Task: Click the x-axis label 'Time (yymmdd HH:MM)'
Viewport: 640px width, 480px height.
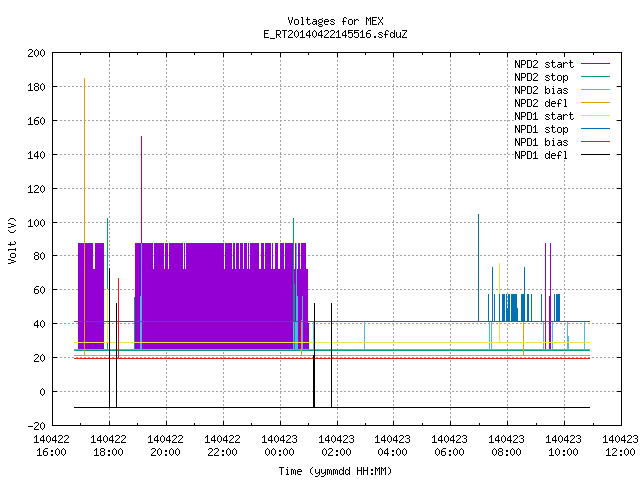Action: [335, 471]
